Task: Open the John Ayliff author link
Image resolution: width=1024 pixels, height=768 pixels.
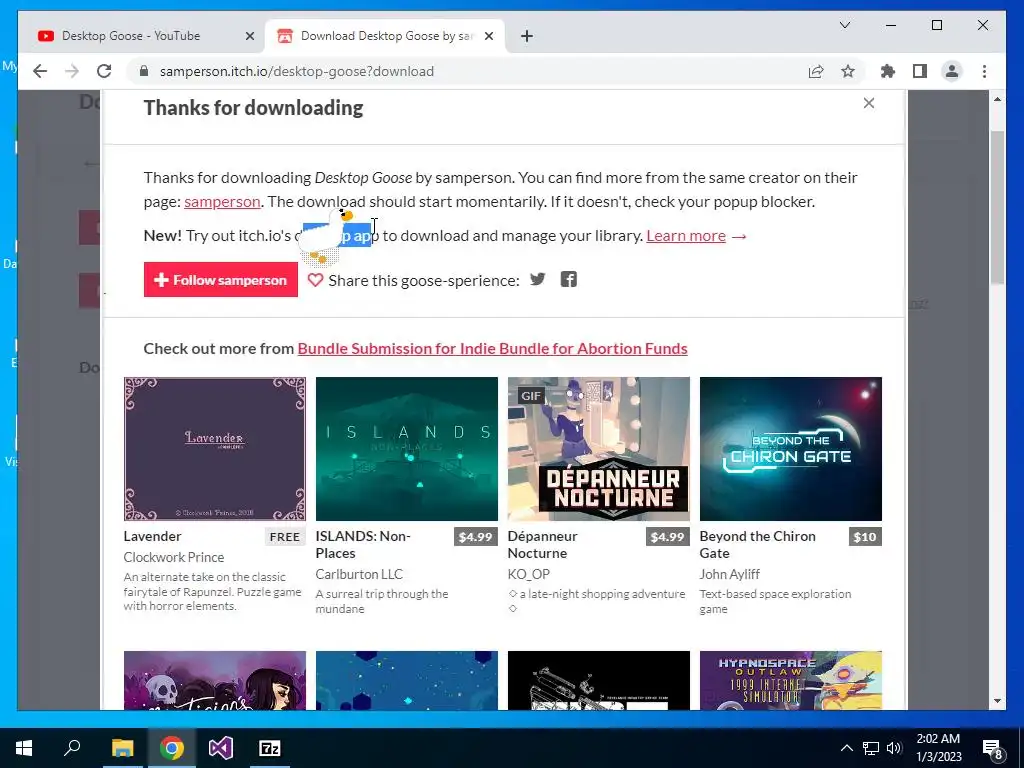Action: 729,574
